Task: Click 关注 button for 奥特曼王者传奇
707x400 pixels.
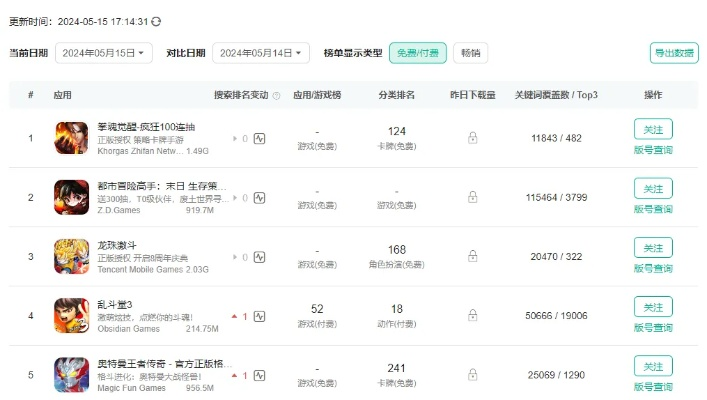Action: (x=653, y=367)
